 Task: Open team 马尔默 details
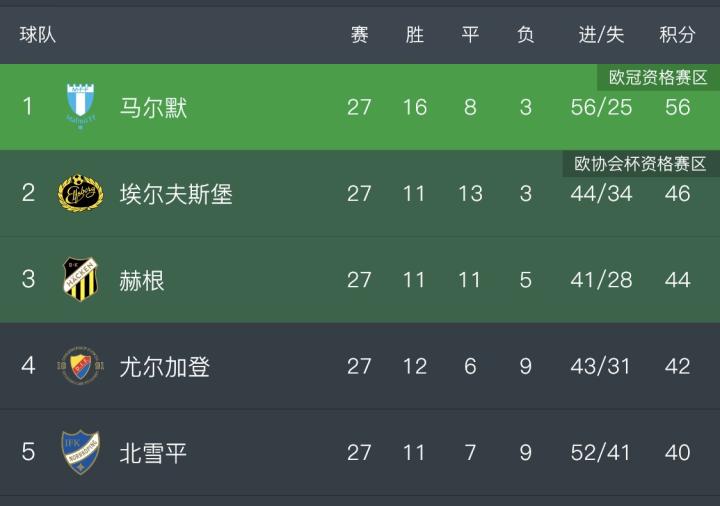pos(153,107)
